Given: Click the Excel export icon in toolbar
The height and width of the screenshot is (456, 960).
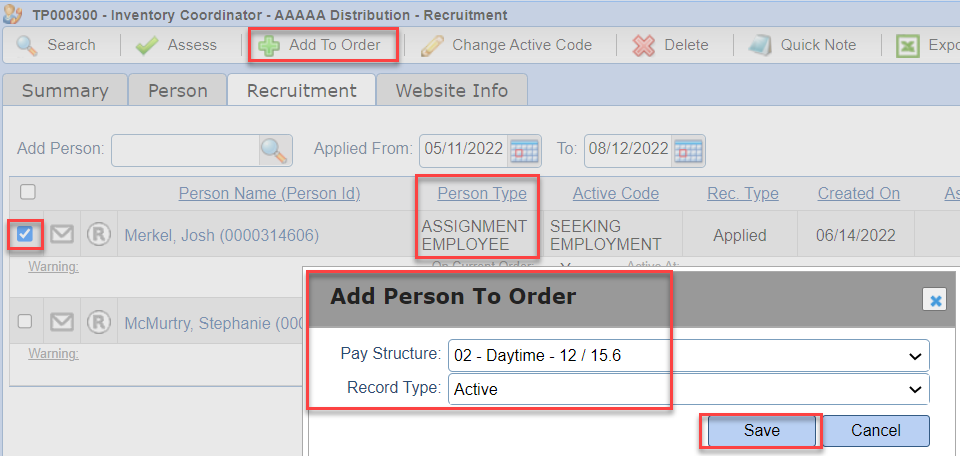Looking at the screenshot, I should 908,46.
